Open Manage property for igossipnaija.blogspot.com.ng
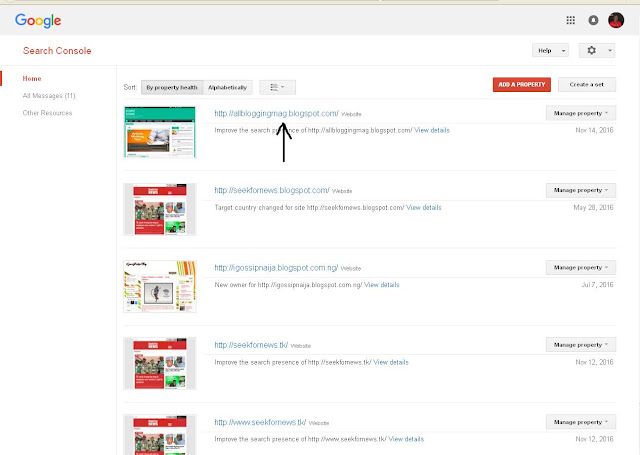640x455 pixels. pyautogui.click(x=581, y=268)
